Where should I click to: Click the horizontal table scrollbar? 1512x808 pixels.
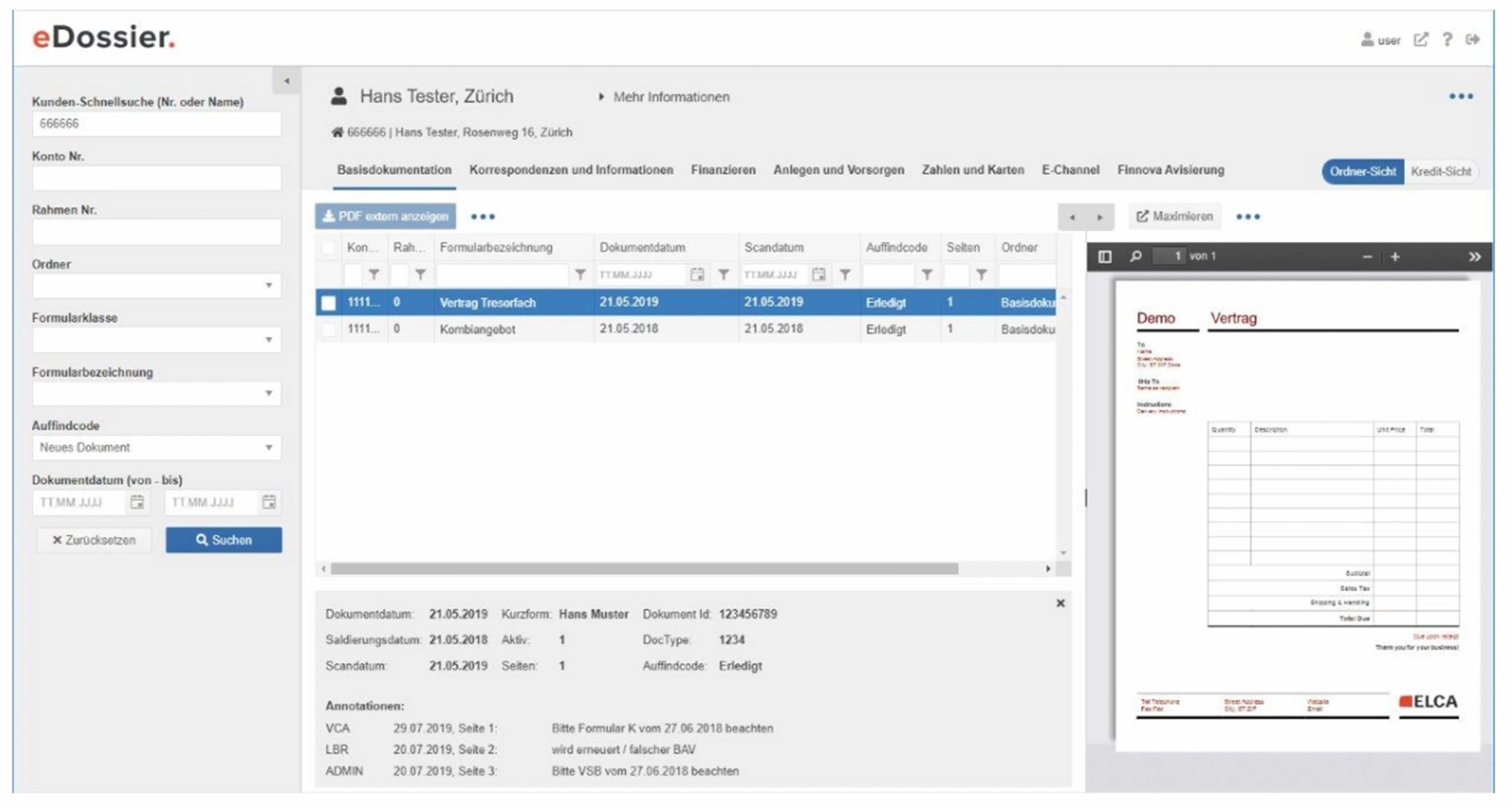coord(644,568)
